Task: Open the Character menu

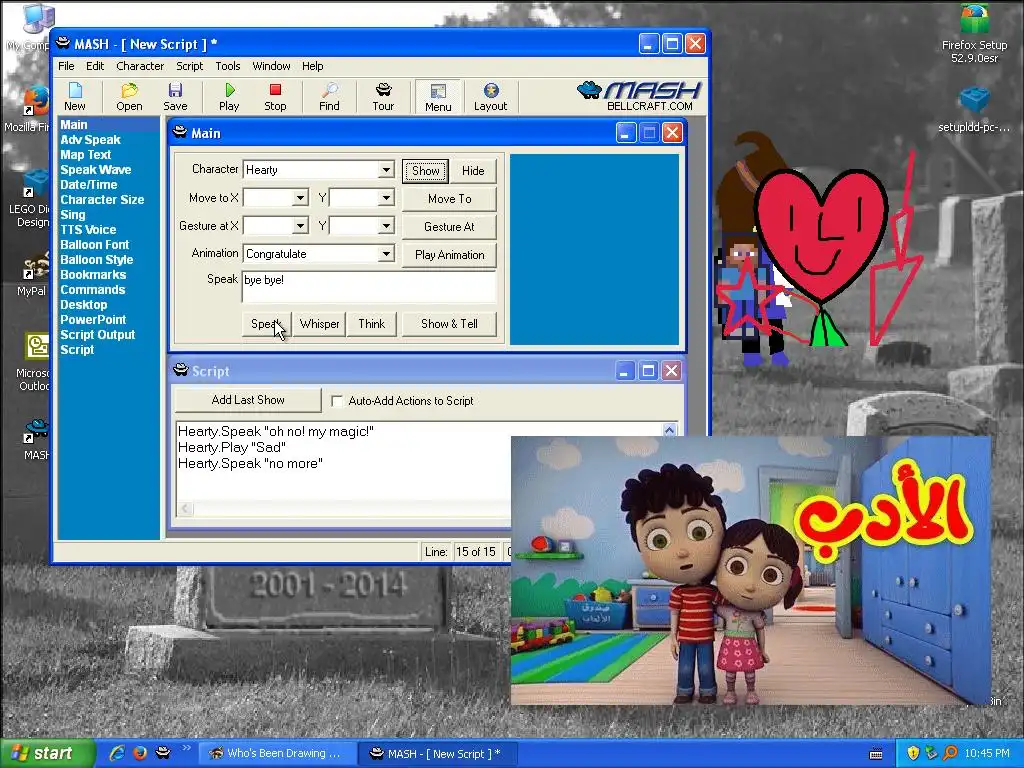Action: point(140,66)
